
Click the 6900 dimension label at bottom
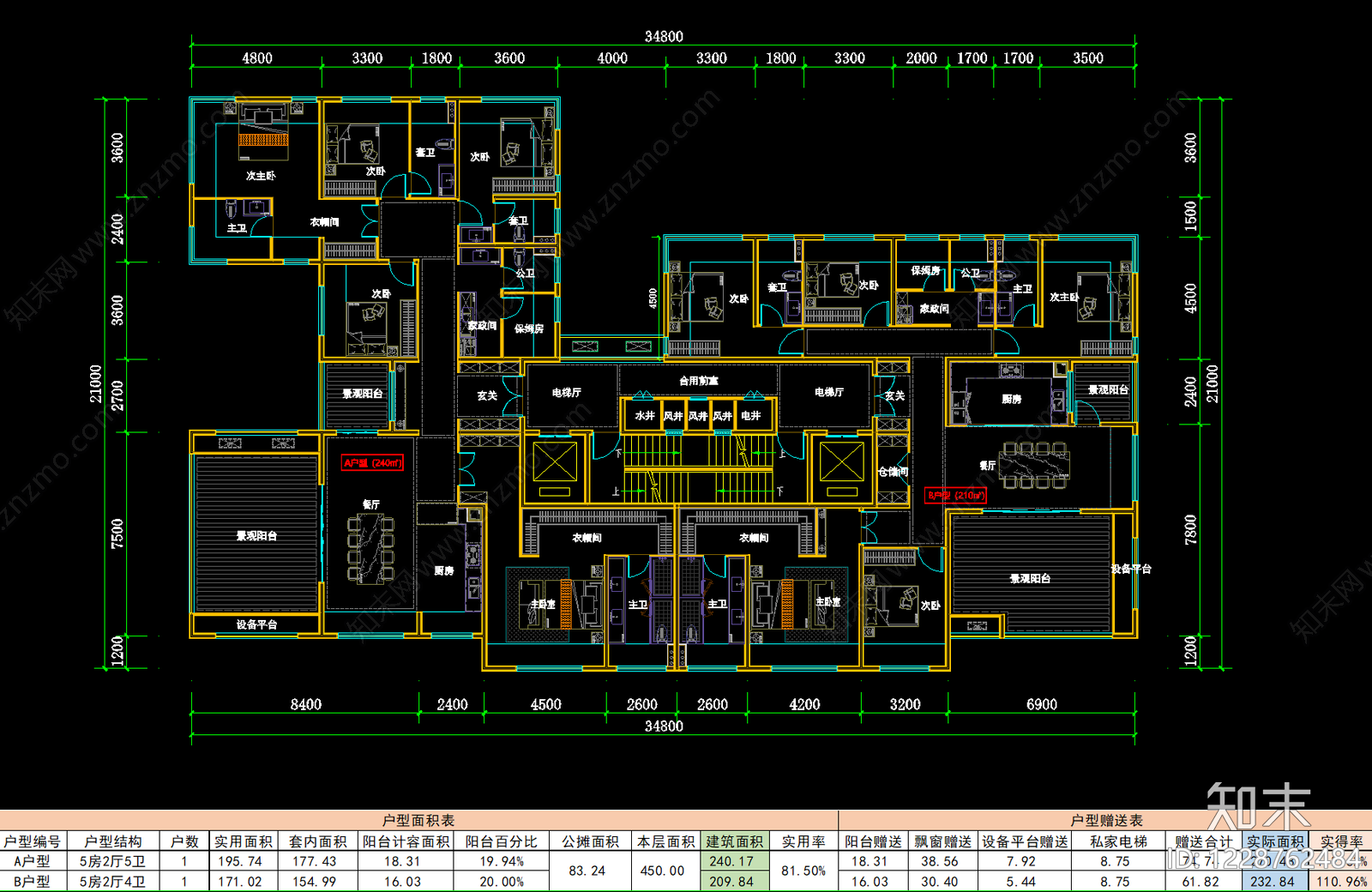(x=1042, y=704)
